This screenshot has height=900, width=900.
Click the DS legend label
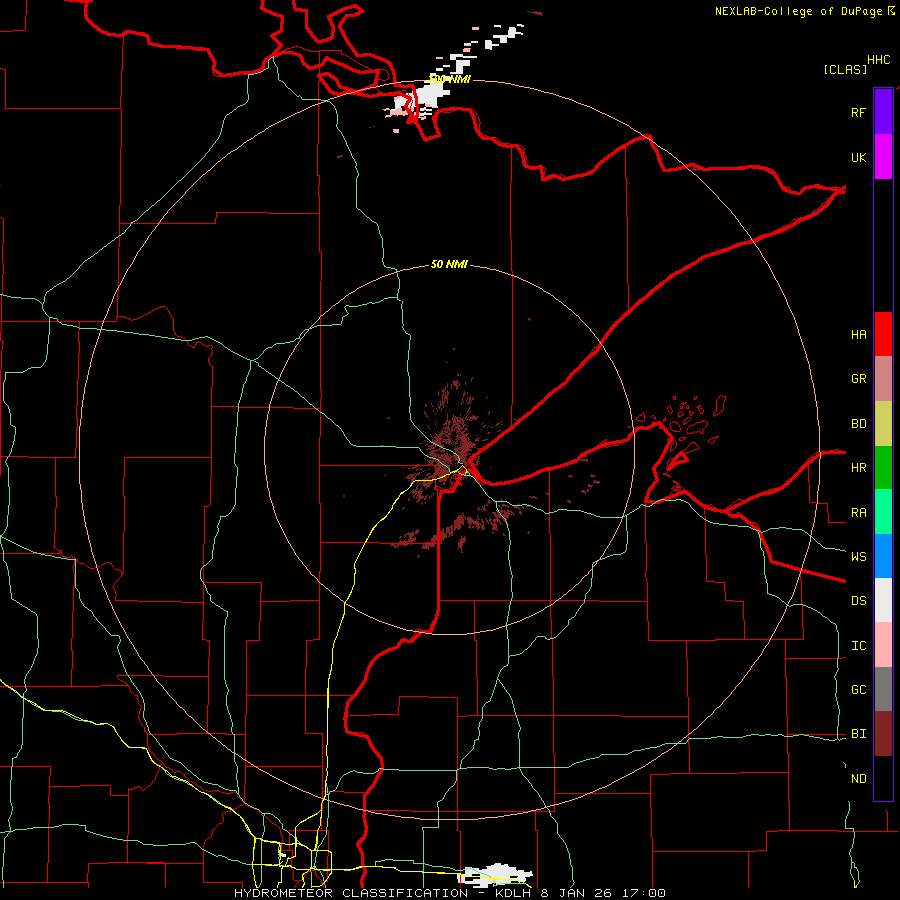point(858,601)
